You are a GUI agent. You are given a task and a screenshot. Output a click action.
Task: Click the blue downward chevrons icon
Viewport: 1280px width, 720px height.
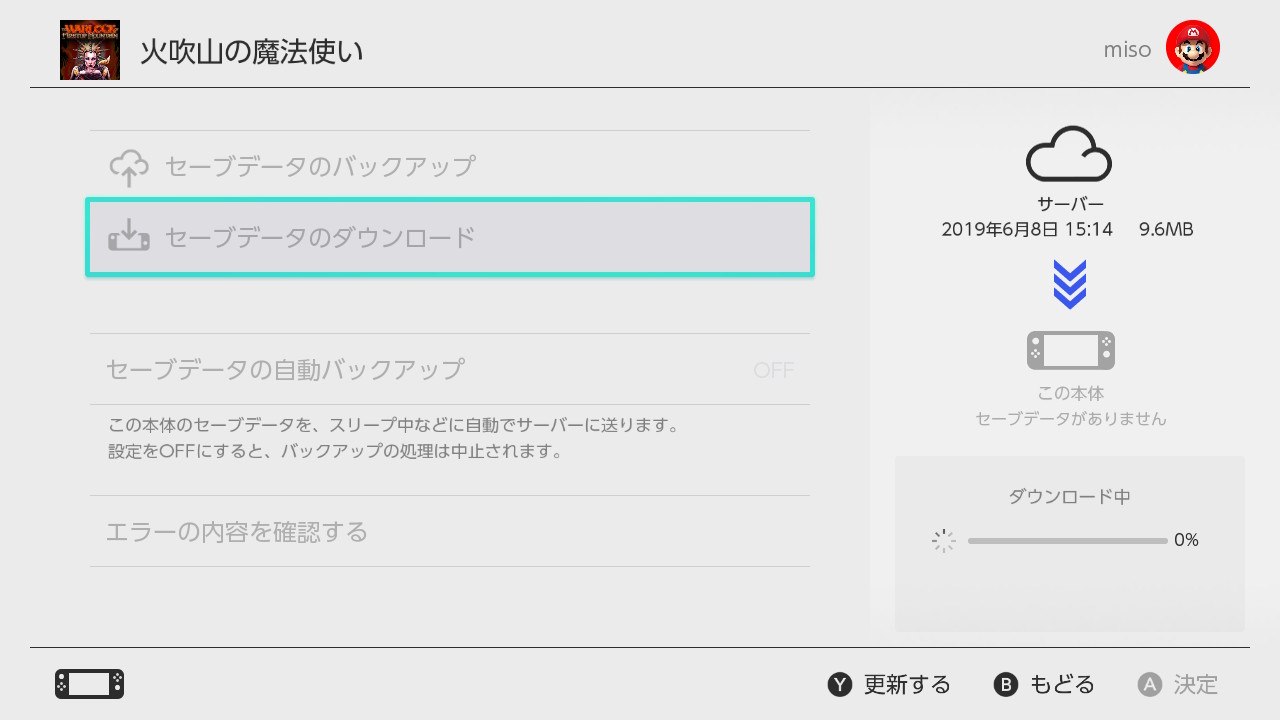coord(1069,284)
